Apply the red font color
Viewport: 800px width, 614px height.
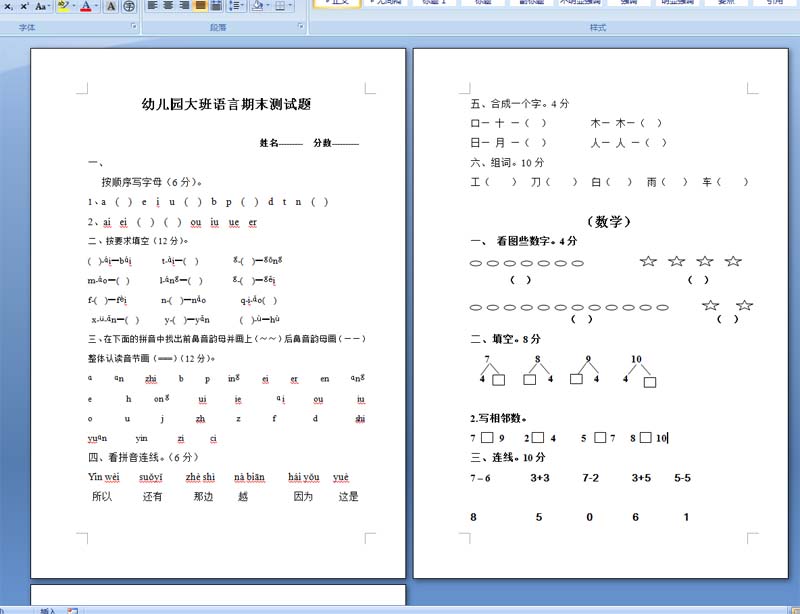(86, 6)
